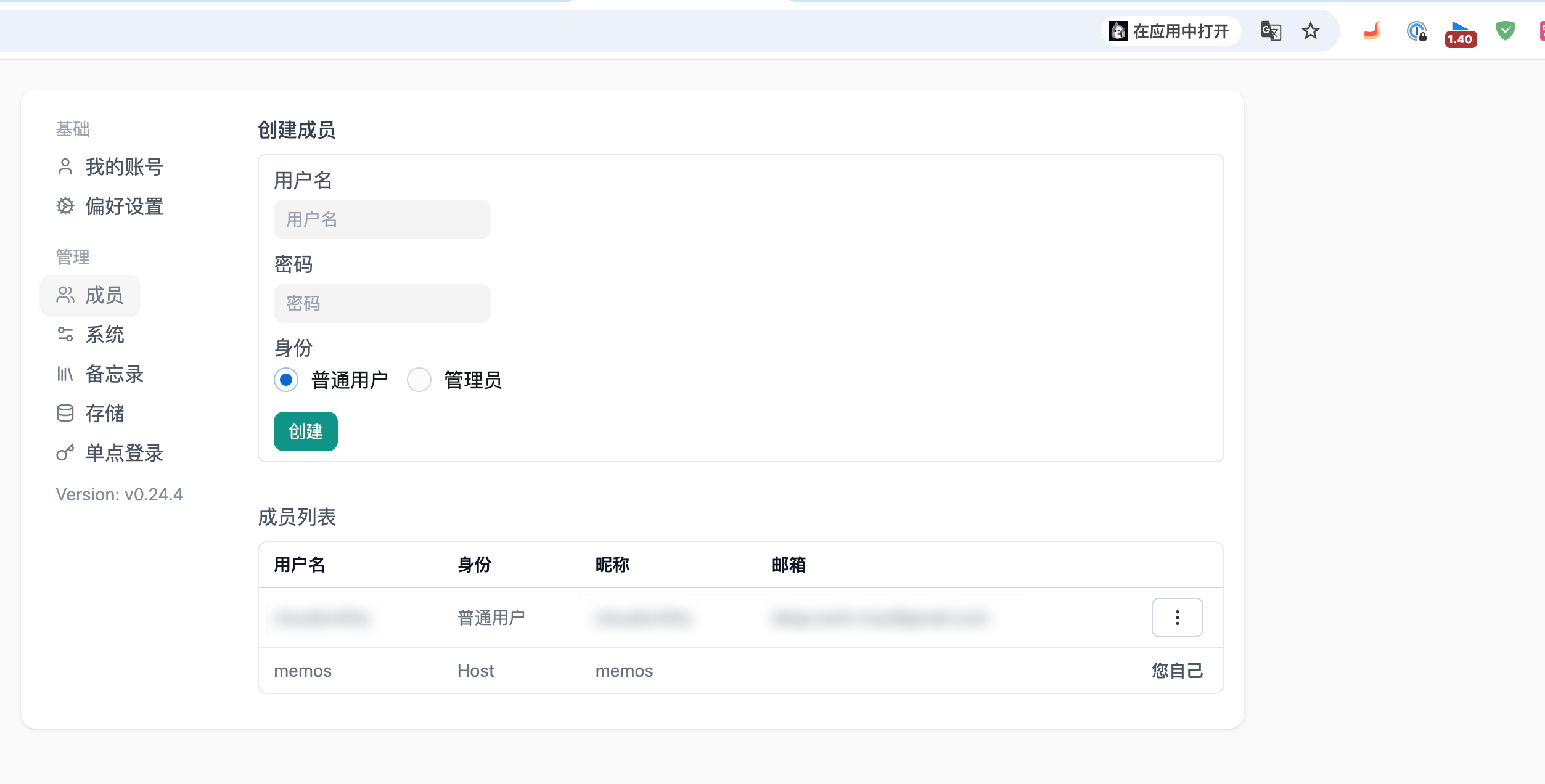This screenshot has width=1545, height=784.
Task: Bookmark this page with the star icon
Action: point(1310,31)
